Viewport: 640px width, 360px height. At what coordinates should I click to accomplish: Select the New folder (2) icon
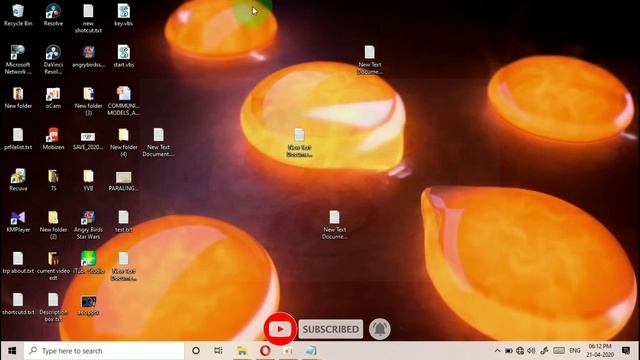pyautogui.click(x=53, y=225)
